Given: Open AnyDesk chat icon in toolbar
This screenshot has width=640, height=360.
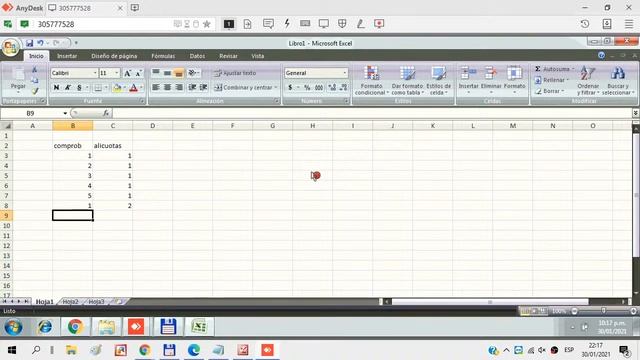Looking at the screenshot, I should [268, 24].
